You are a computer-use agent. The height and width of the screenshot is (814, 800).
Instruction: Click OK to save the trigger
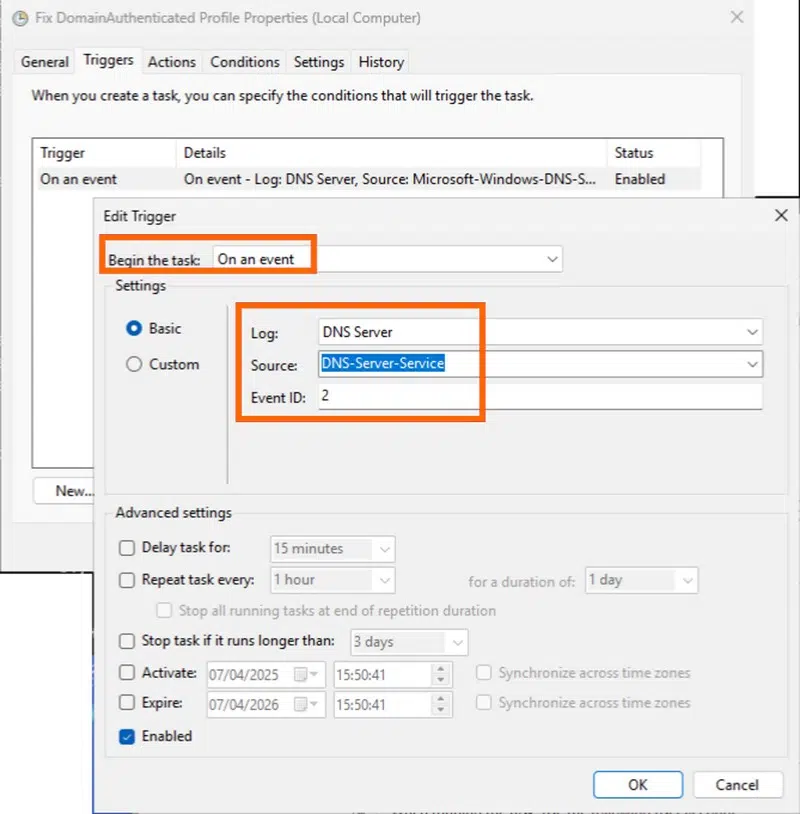coord(637,785)
